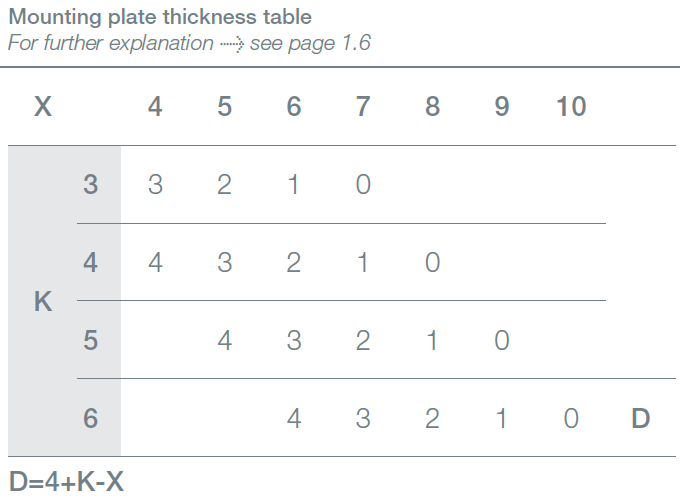Select the X header label
The height and width of the screenshot is (498, 680).
point(43,107)
